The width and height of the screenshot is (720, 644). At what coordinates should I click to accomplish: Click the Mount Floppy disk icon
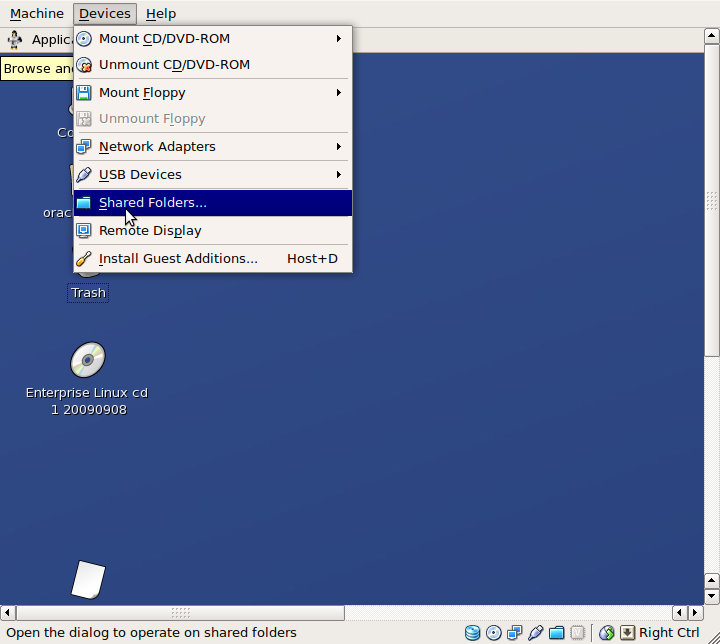tap(84, 93)
